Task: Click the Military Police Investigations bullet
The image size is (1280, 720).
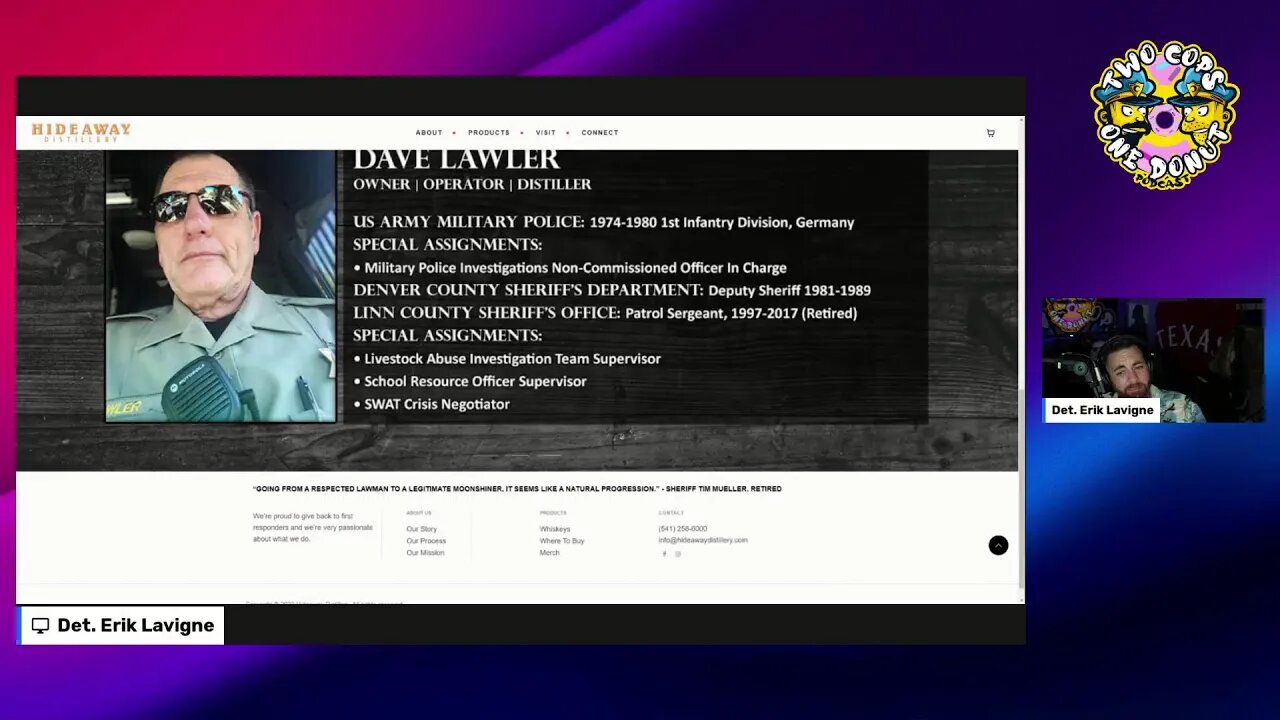Action: point(570,268)
